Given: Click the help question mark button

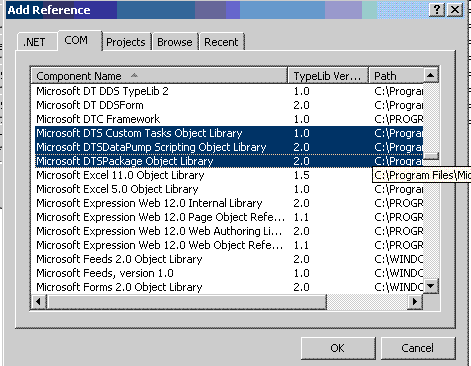Looking at the screenshot, I should click(437, 10).
